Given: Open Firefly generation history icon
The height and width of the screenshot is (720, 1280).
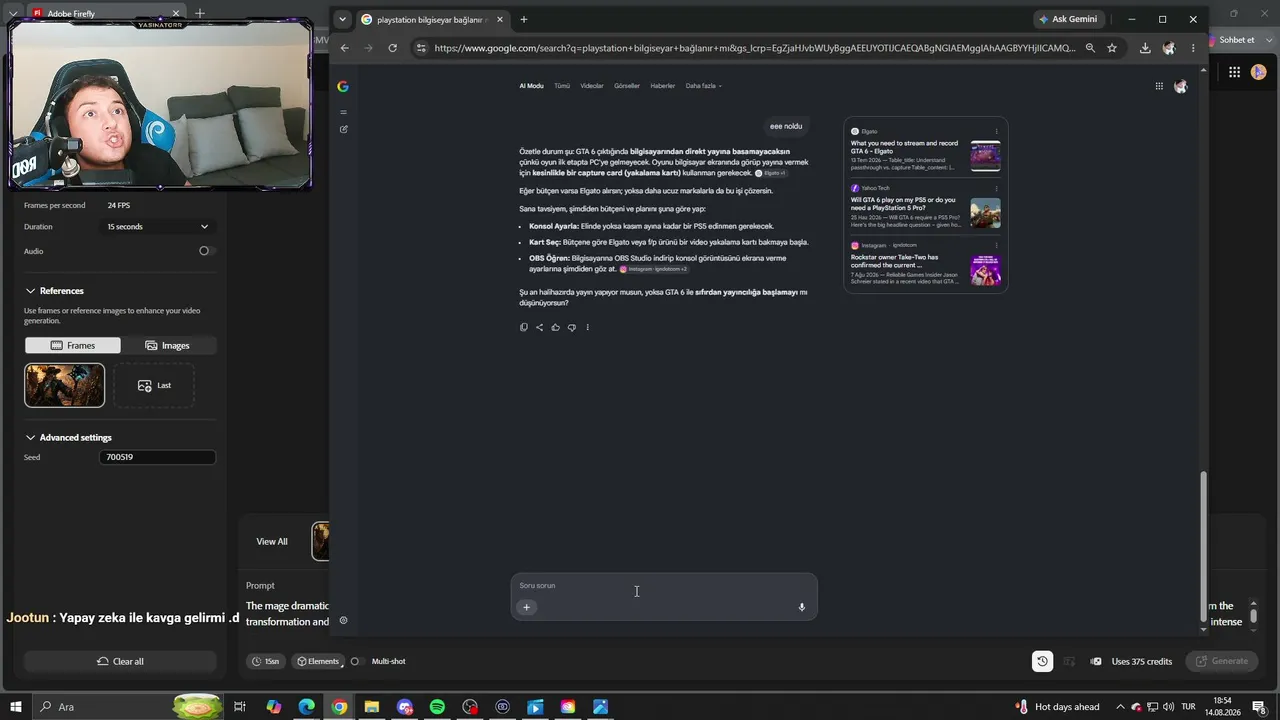Looking at the screenshot, I should click(1042, 661).
